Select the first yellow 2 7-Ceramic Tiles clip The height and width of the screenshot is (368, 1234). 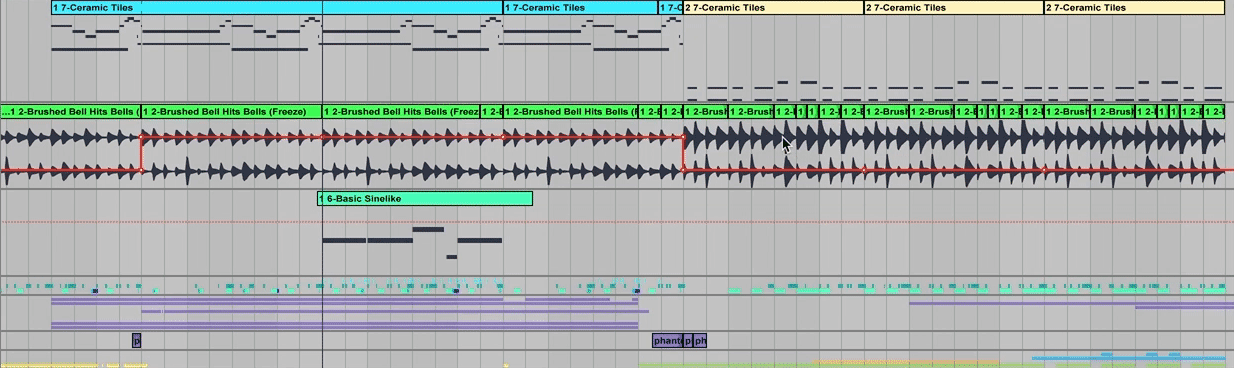773,8
